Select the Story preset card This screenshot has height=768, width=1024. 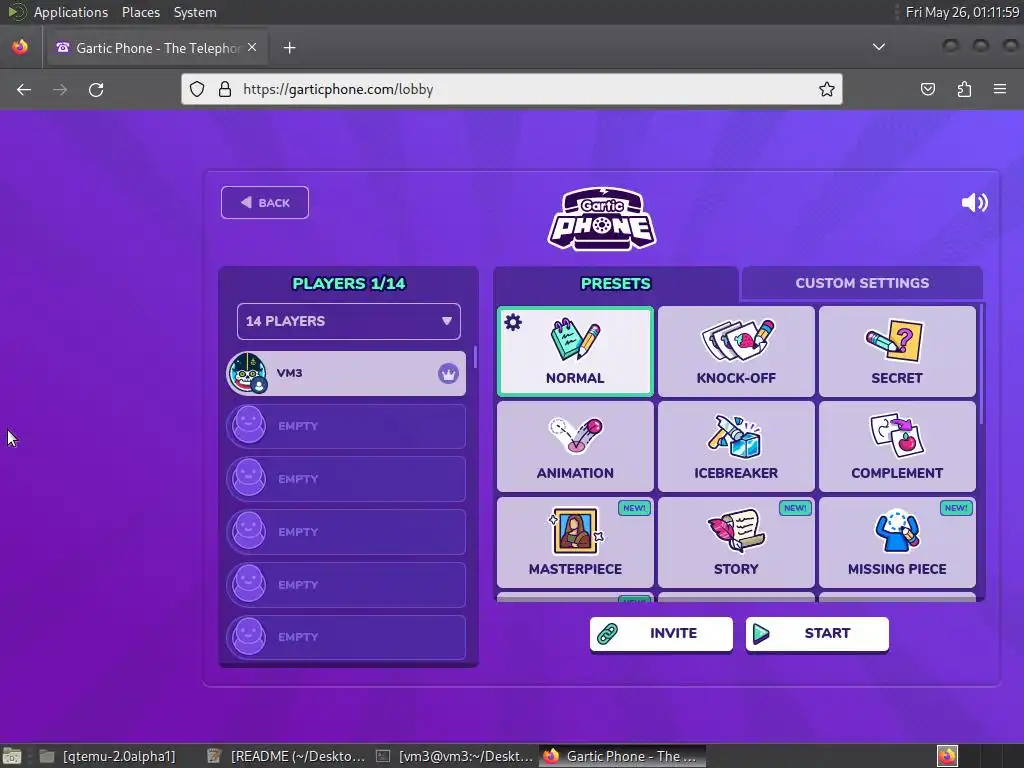pyautogui.click(x=736, y=542)
